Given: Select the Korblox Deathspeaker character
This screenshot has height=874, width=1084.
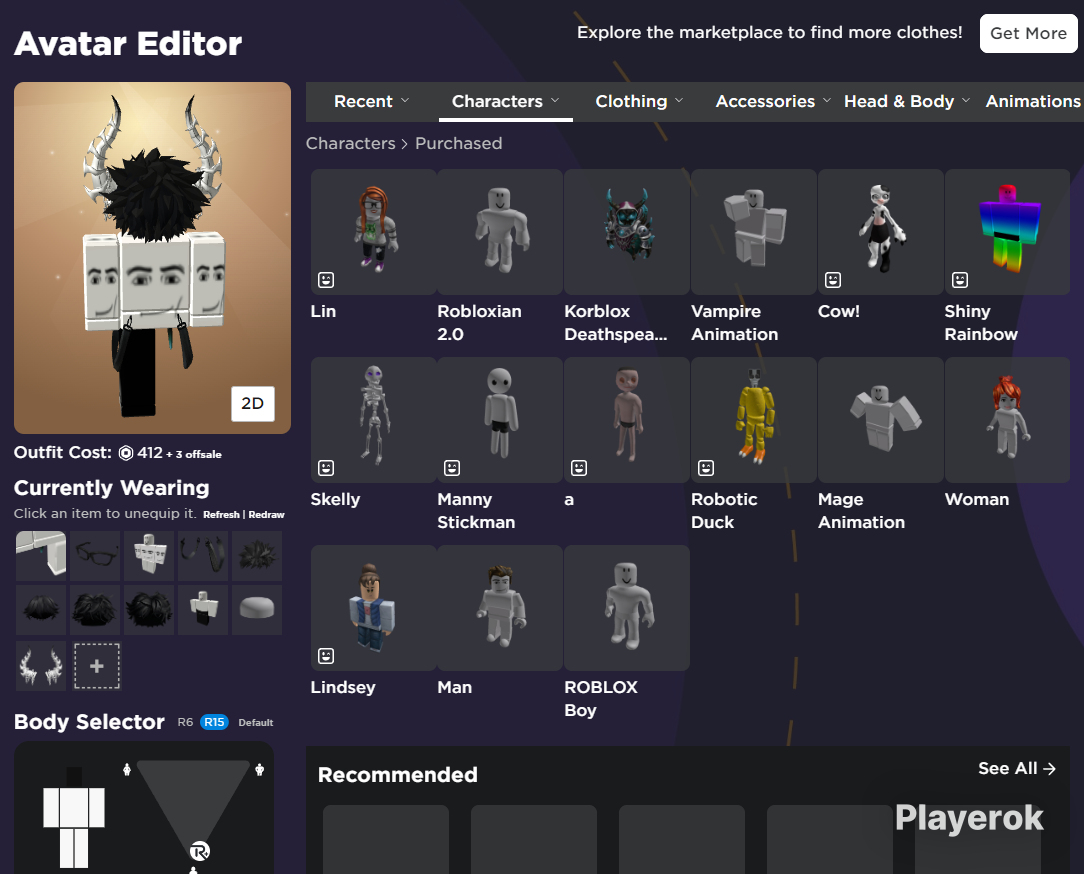Looking at the screenshot, I should (627, 232).
